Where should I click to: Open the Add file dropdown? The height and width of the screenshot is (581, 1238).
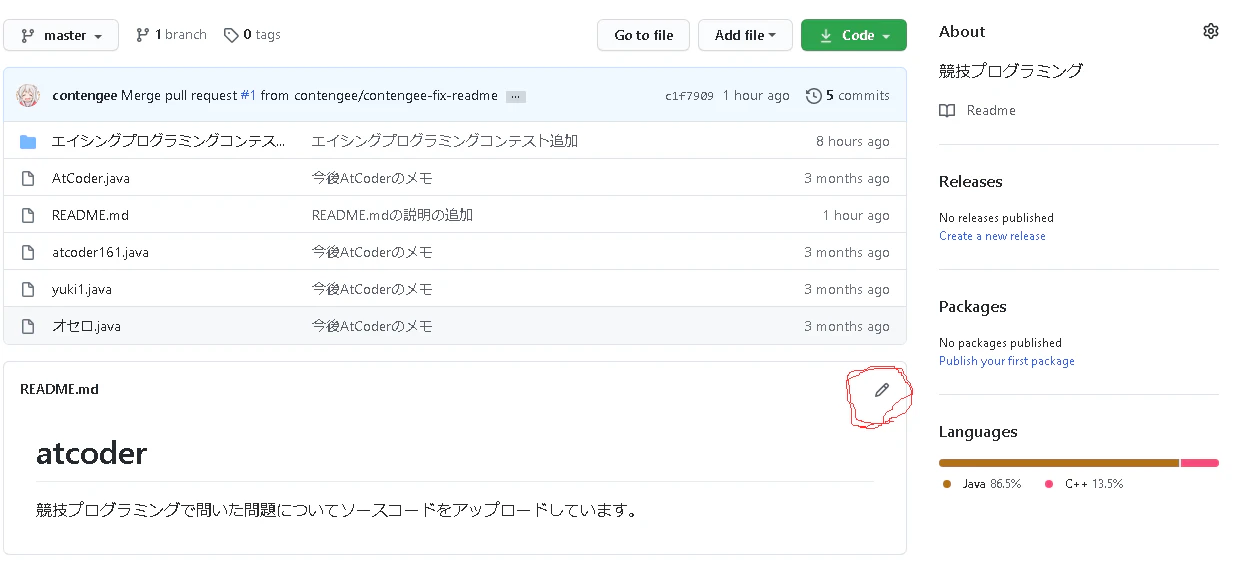(x=745, y=35)
